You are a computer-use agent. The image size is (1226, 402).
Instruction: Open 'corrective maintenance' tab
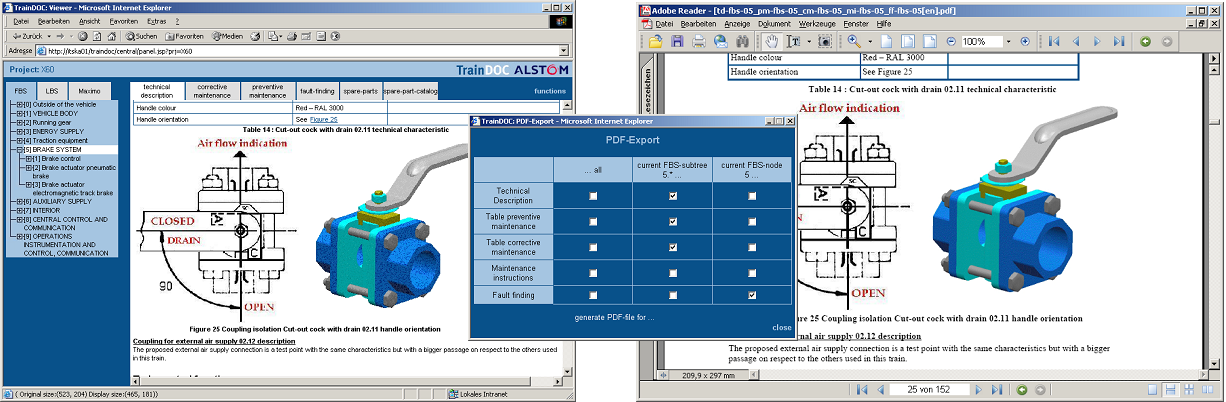click(x=212, y=92)
